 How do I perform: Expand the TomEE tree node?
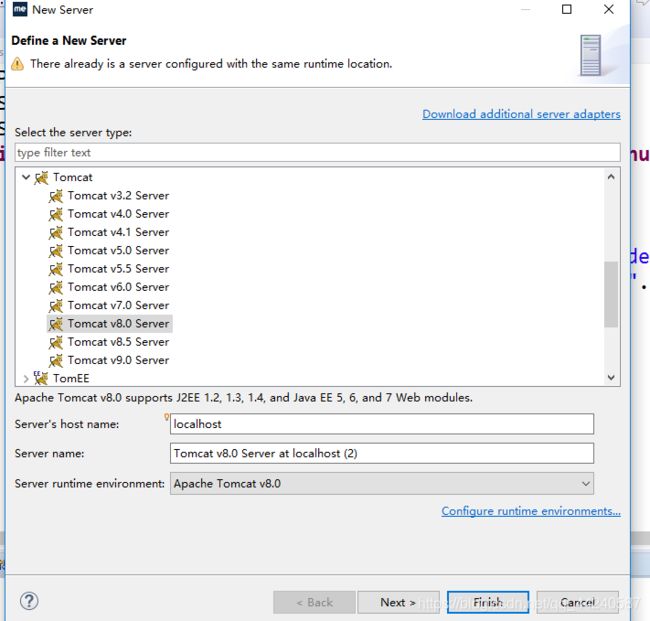click(x=26, y=378)
